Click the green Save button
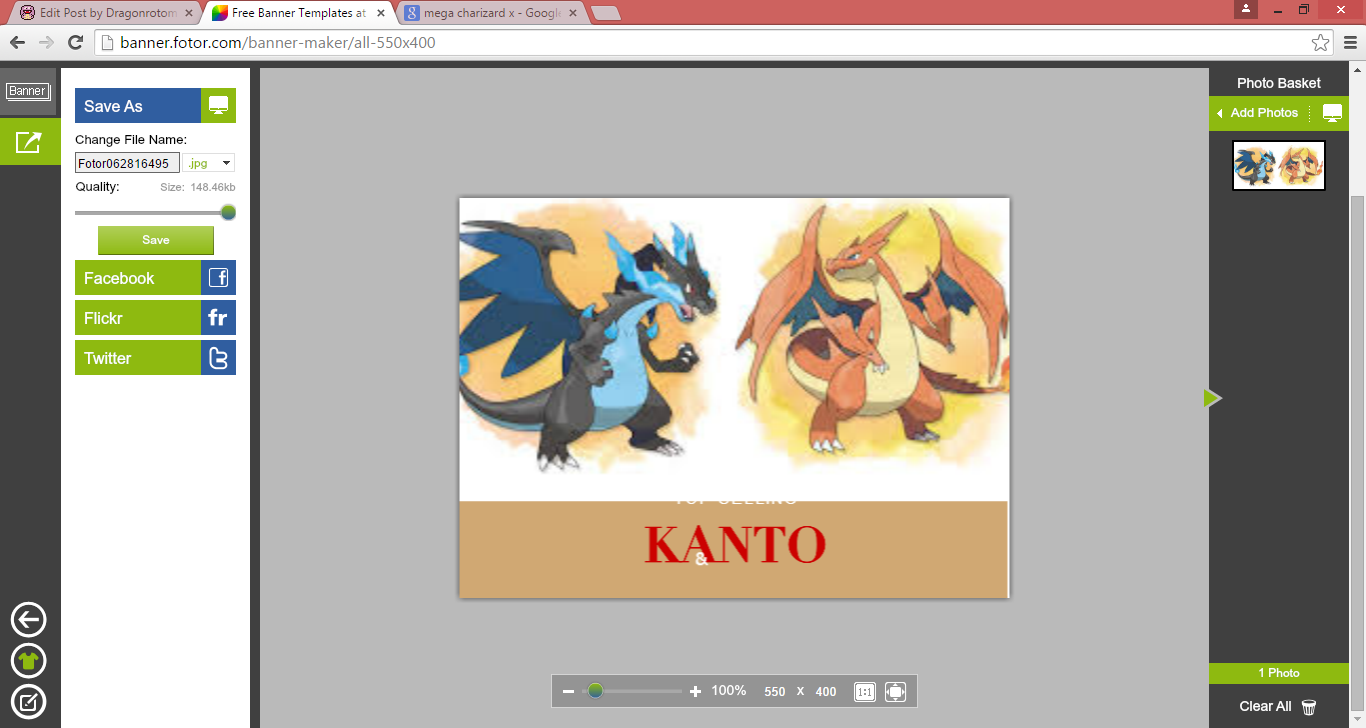The width and height of the screenshot is (1366, 728). click(x=156, y=240)
